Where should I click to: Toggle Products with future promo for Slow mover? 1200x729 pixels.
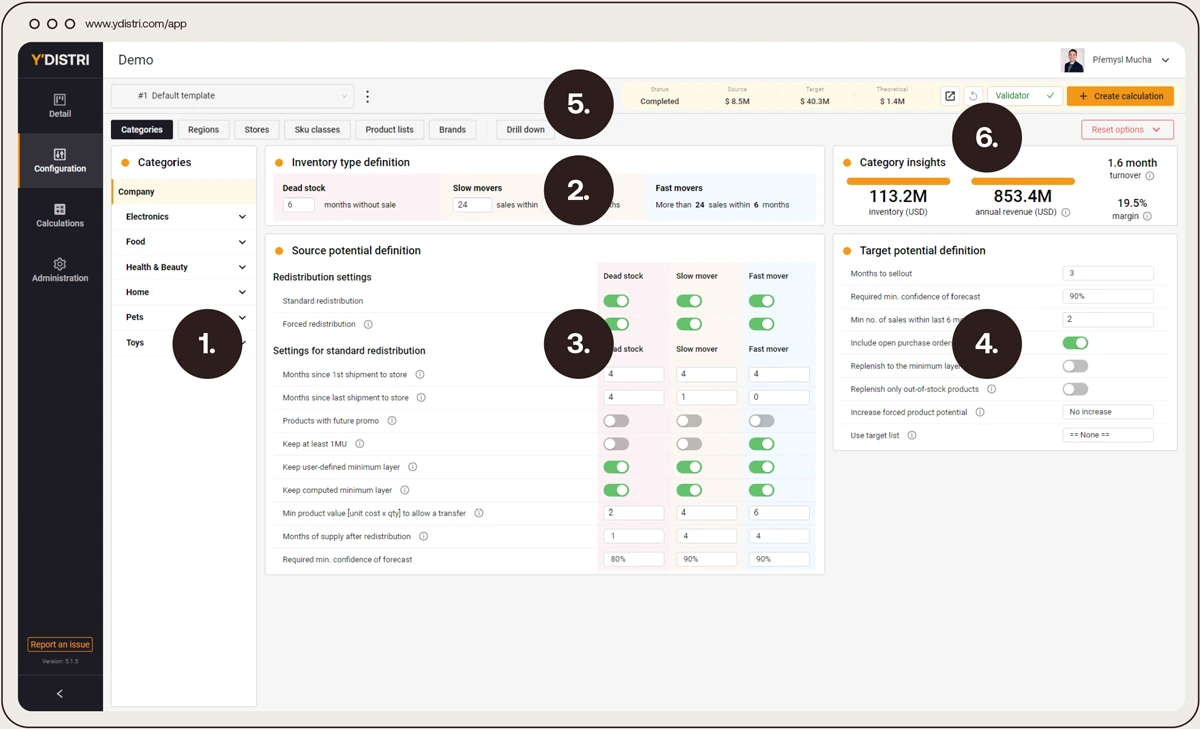coord(689,421)
